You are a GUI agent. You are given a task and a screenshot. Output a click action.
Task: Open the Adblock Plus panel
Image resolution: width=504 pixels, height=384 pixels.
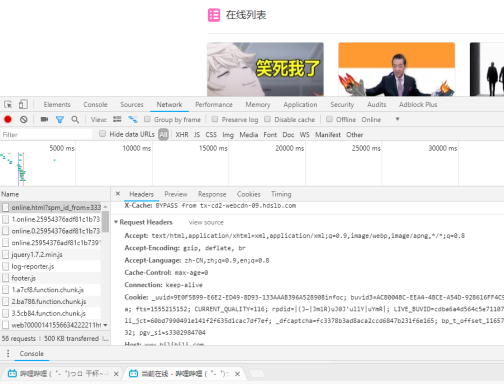point(418,105)
